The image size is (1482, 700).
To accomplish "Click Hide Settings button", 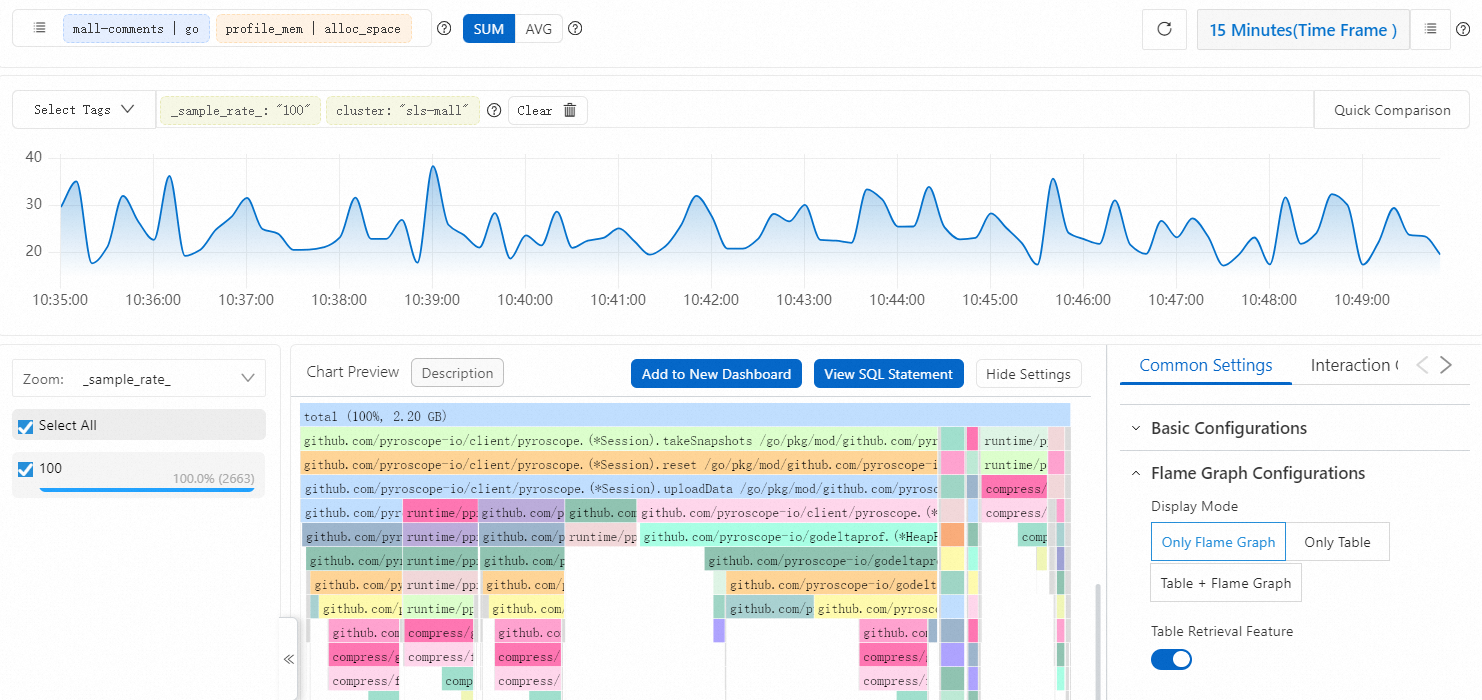I will [1029, 374].
